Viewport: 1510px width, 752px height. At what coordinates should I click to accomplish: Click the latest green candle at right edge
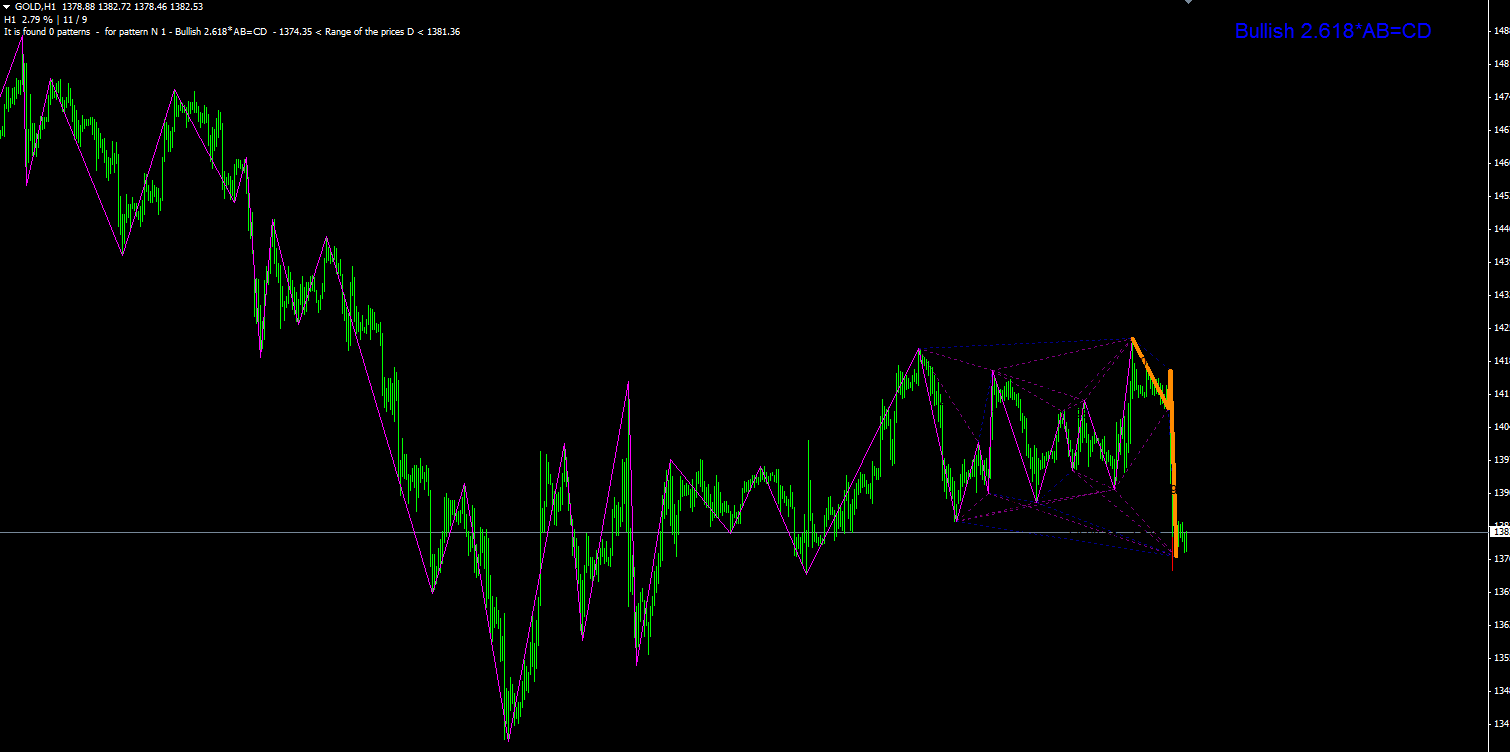(x=1186, y=541)
